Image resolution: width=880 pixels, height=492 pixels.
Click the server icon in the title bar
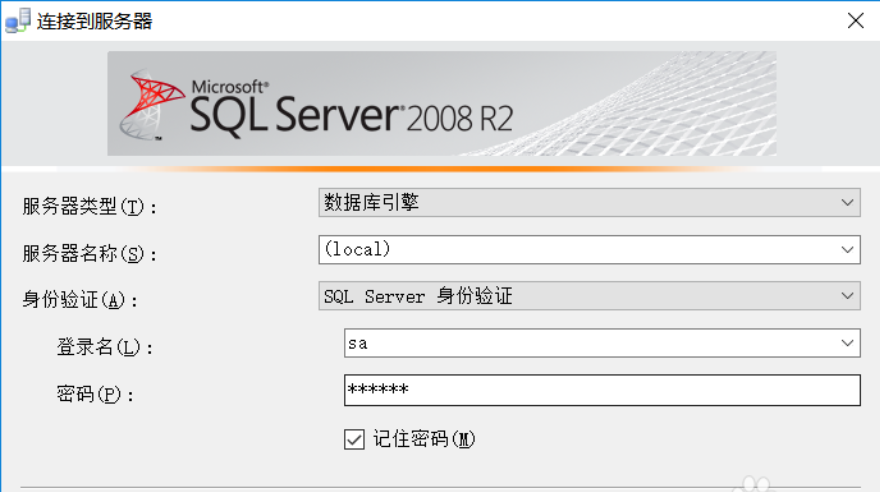point(17,21)
